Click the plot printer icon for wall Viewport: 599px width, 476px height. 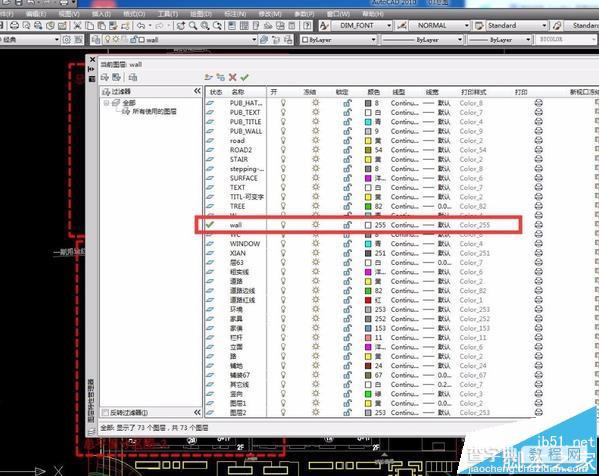pyautogui.click(x=538, y=225)
